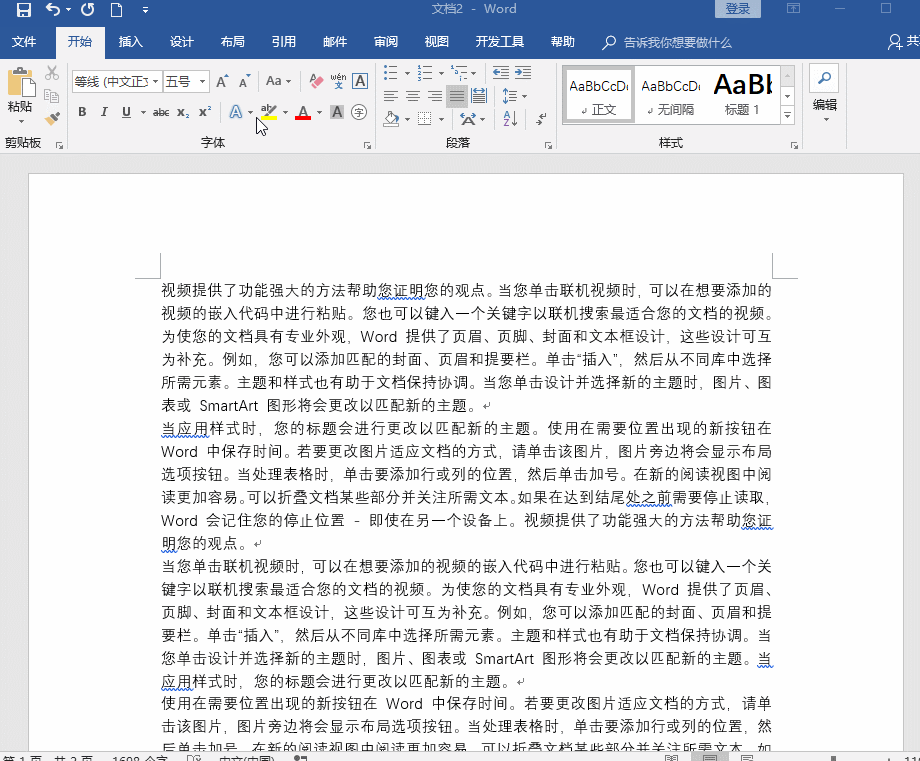Apply superscript formatting
This screenshot has width=920, height=761.
tap(205, 112)
